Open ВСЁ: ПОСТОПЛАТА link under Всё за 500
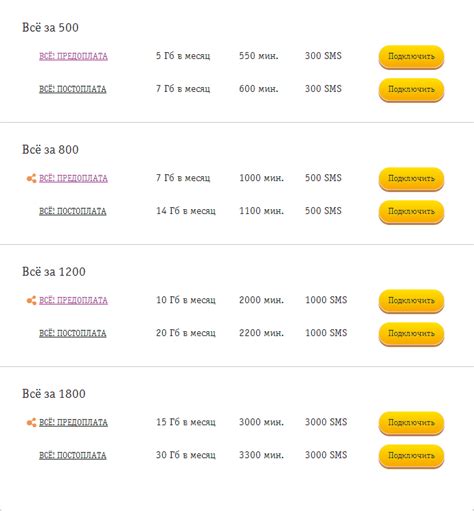 [x=73, y=89]
